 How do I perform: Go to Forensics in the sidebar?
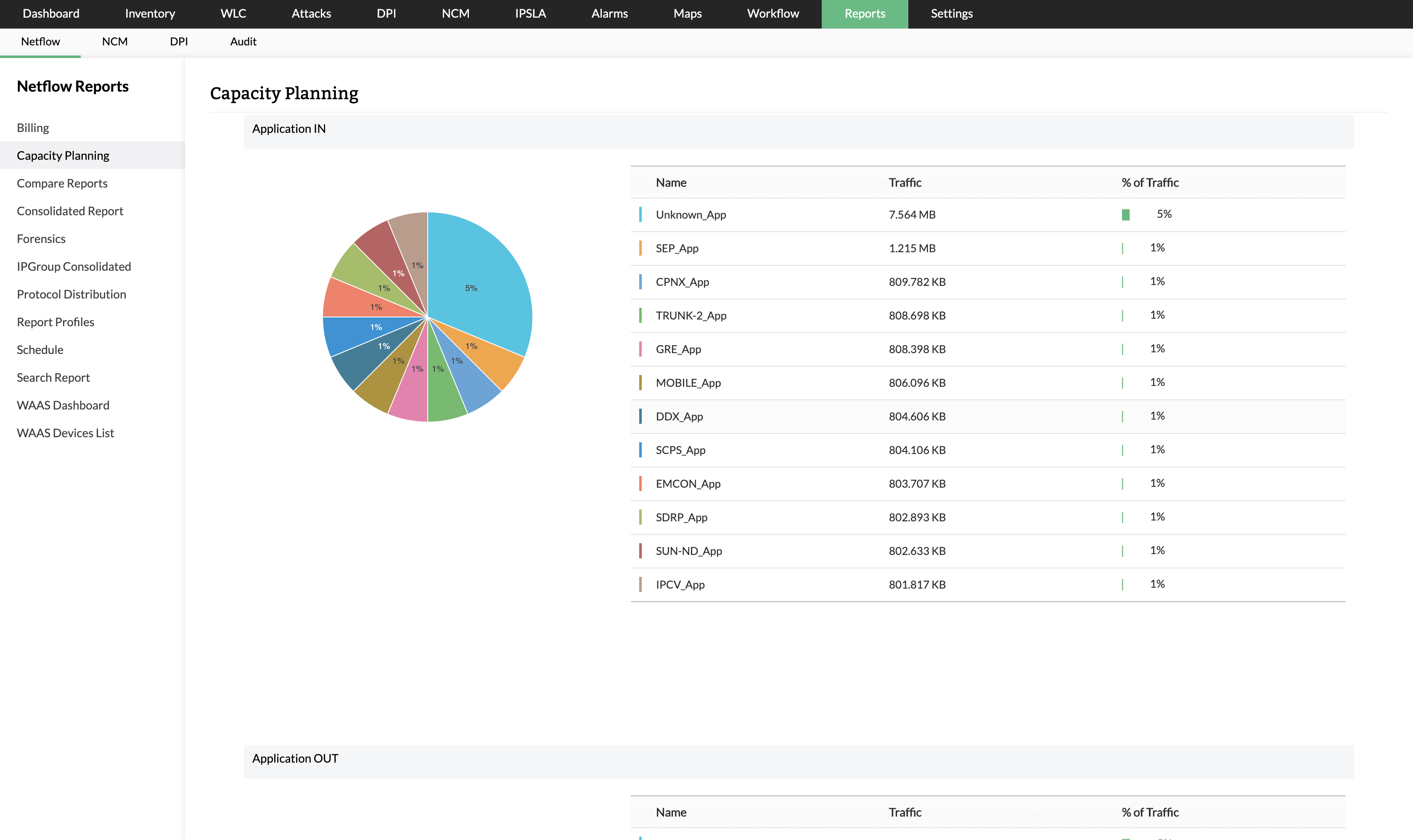tap(41, 239)
